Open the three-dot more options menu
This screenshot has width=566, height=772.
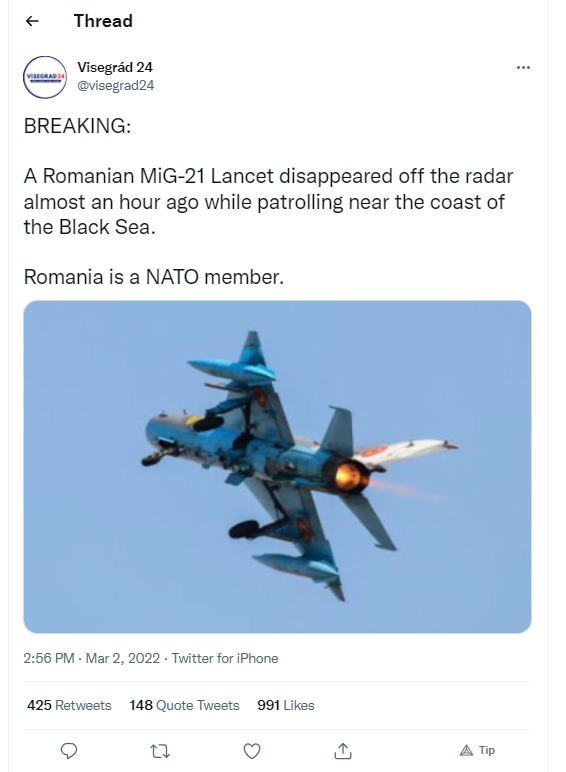[x=523, y=67]
